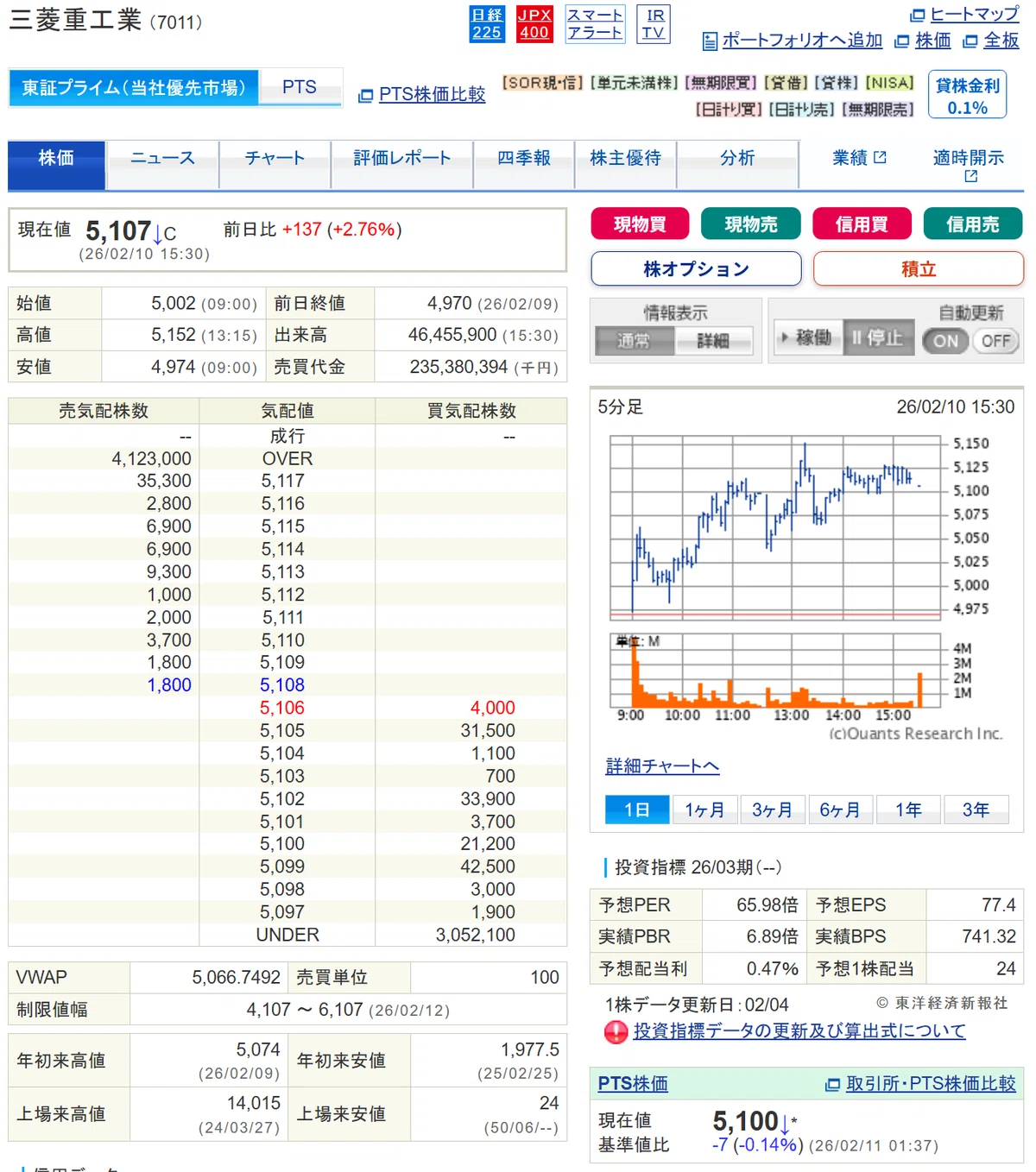Viewport: 1036px width, 1172px height.
Task: Click best bid price 5,106
Action: (282, 708)
